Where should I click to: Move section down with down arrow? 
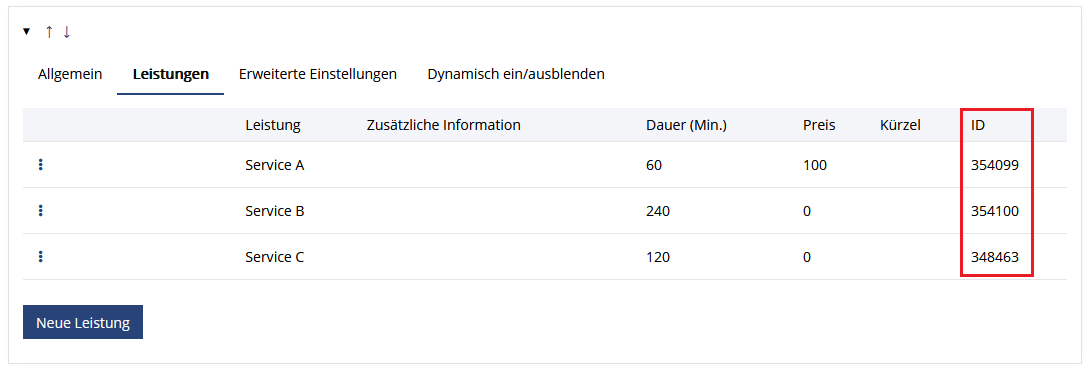point(67,32)
